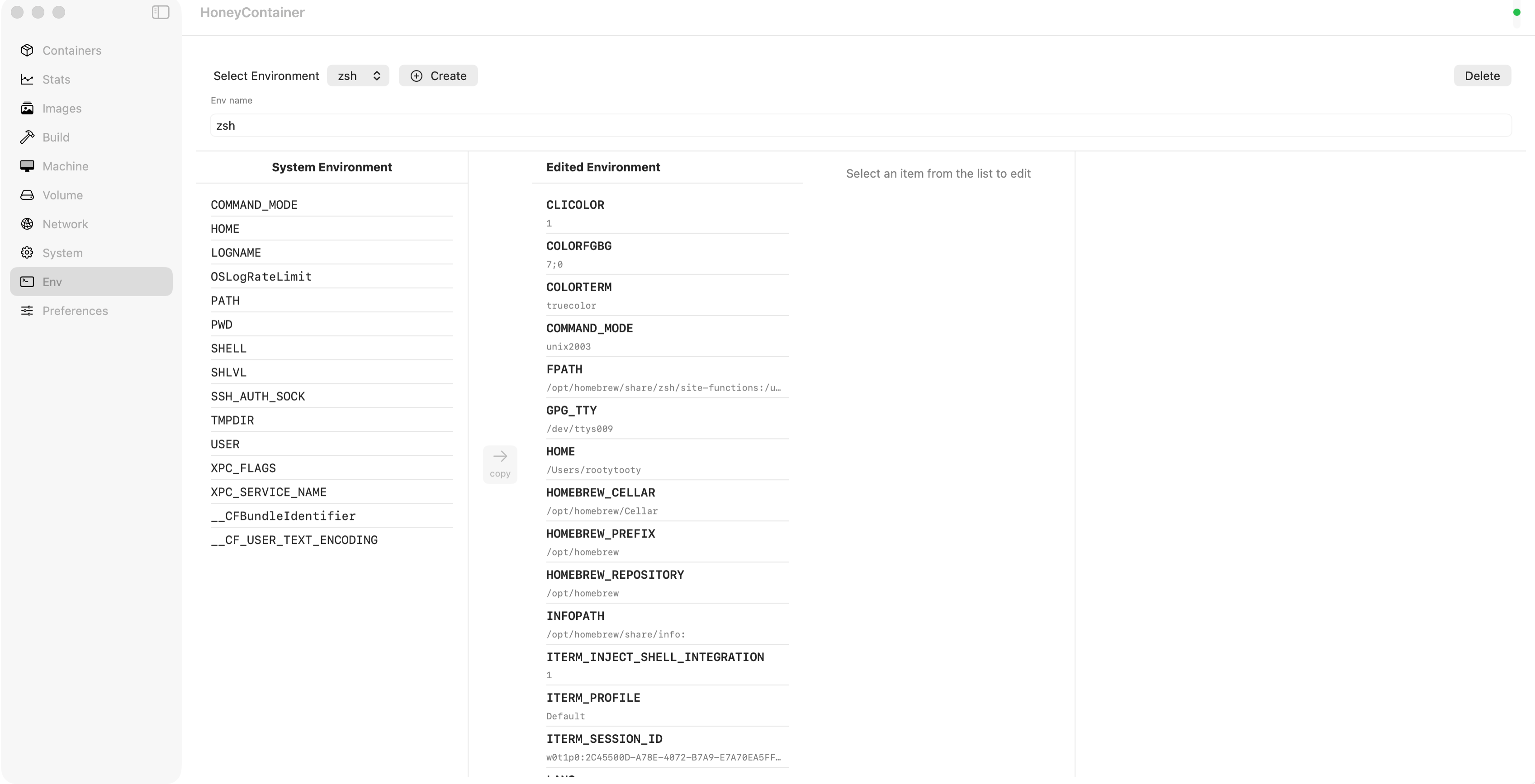Edit HOMEBREW_PREFIX entry
Viewport: 1535px width, 784px height.
pos(668,542)
